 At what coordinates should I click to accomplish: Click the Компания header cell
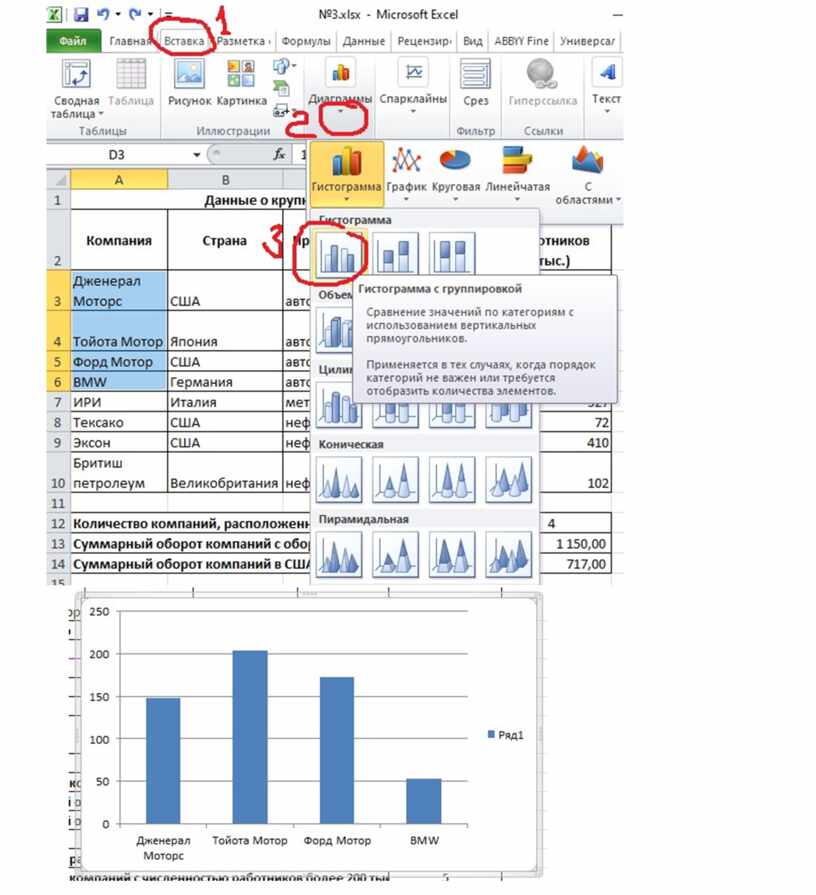tap(119, 240)
